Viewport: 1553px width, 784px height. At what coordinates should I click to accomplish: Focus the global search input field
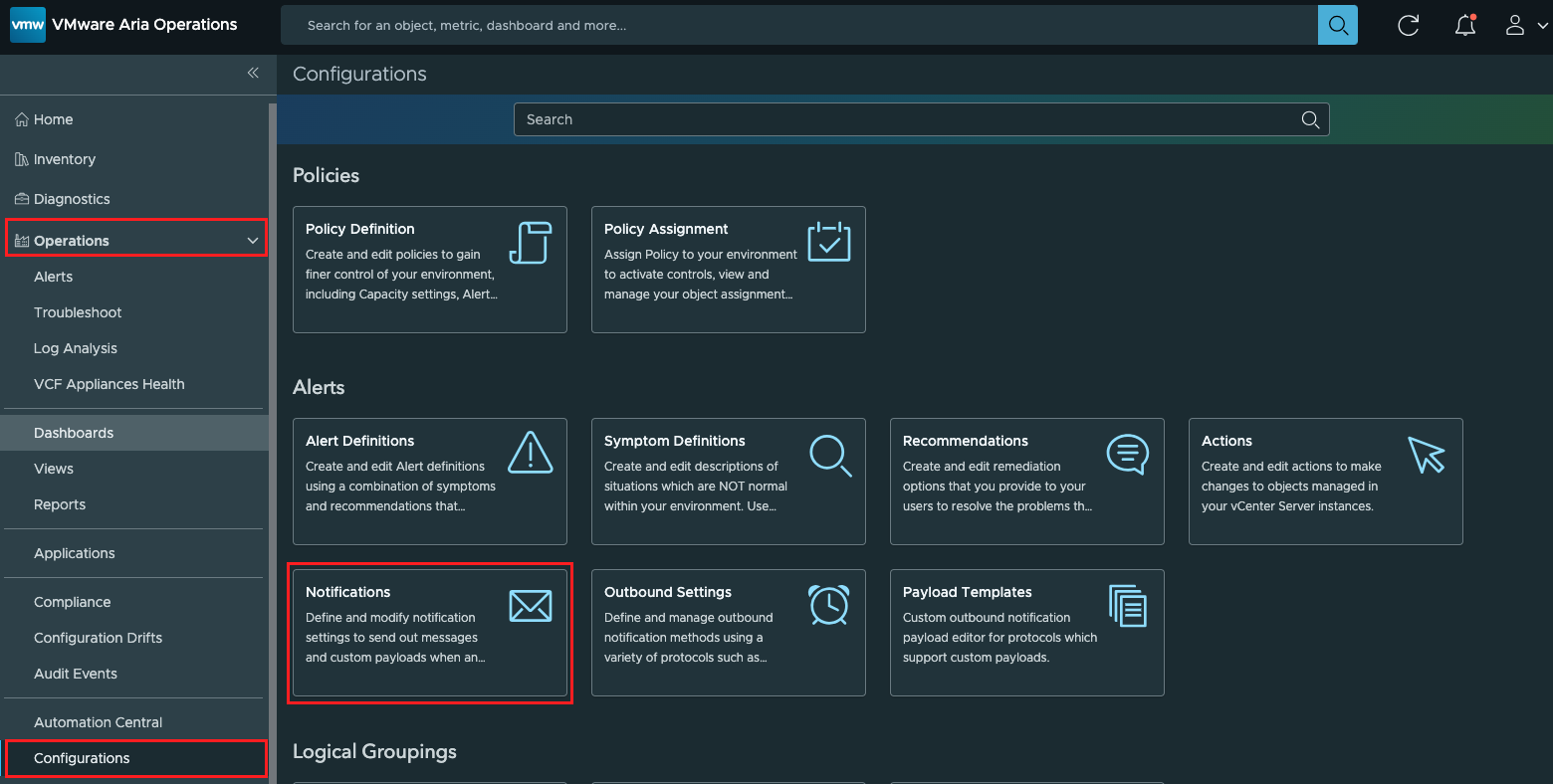799,25
